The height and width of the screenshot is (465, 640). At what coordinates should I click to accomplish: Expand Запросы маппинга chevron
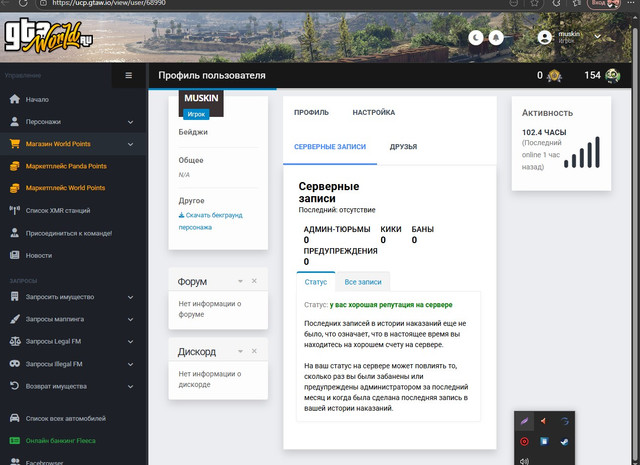(131, 319)
